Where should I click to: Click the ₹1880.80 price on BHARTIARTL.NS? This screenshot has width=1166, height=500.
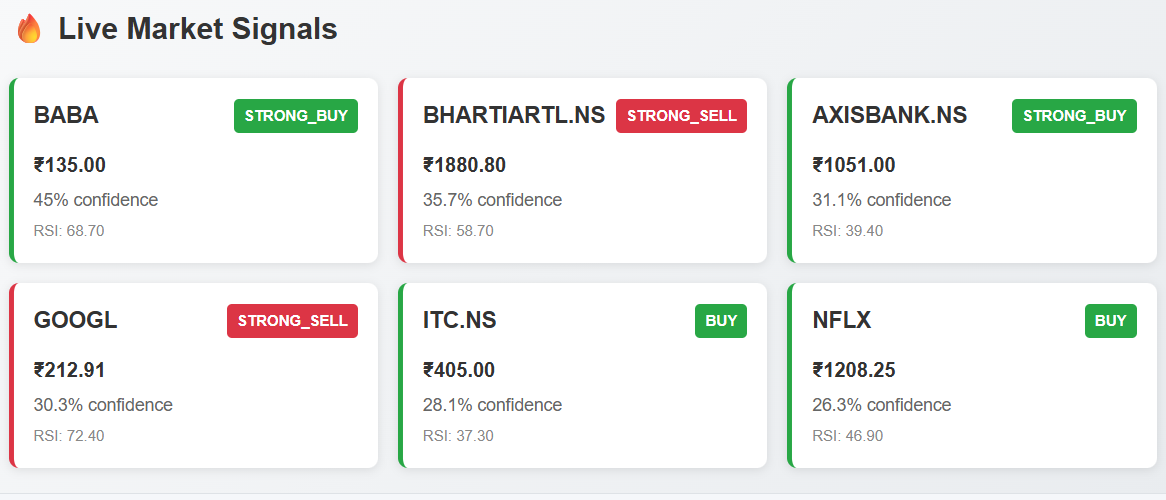pyautogui.click(x=464, y=166)
